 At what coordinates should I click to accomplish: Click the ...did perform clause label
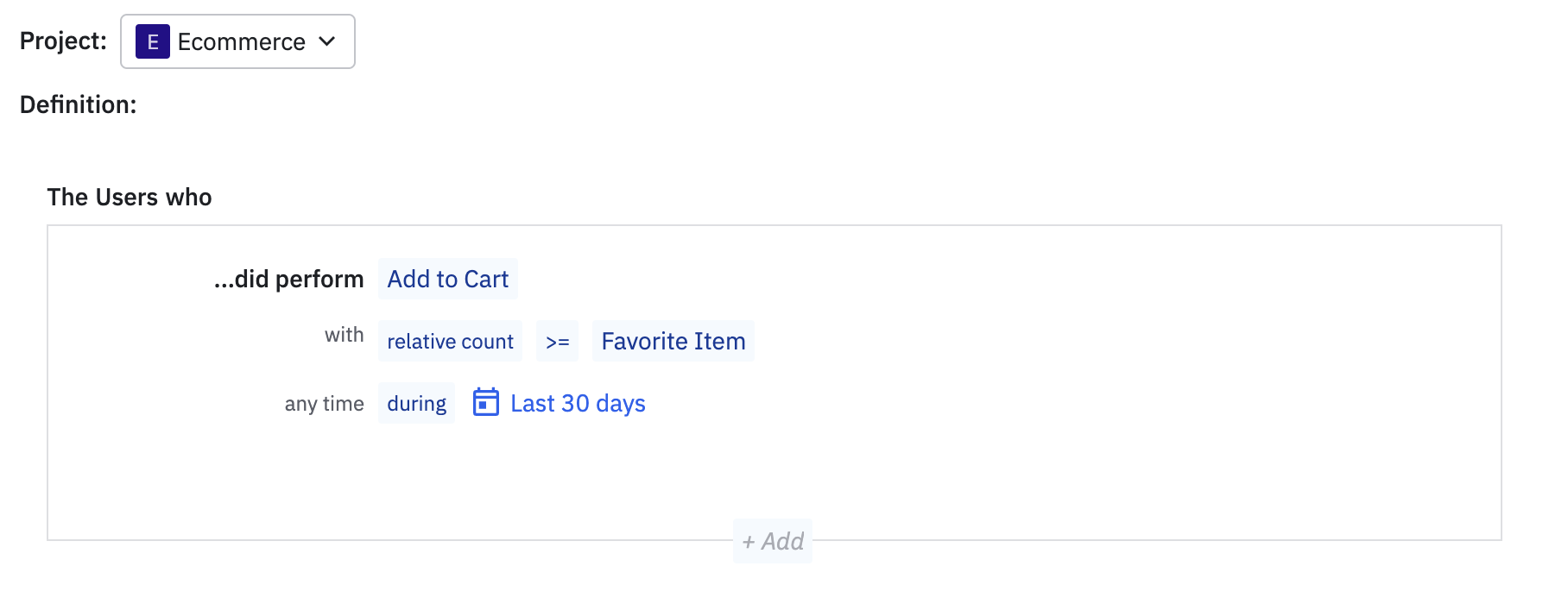pos(288,279)
